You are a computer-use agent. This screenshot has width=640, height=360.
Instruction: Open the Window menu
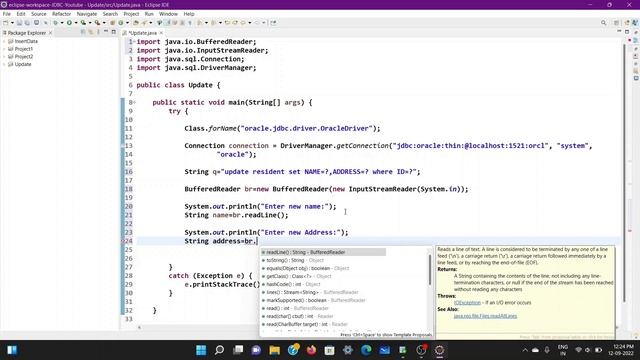[168, 14]
